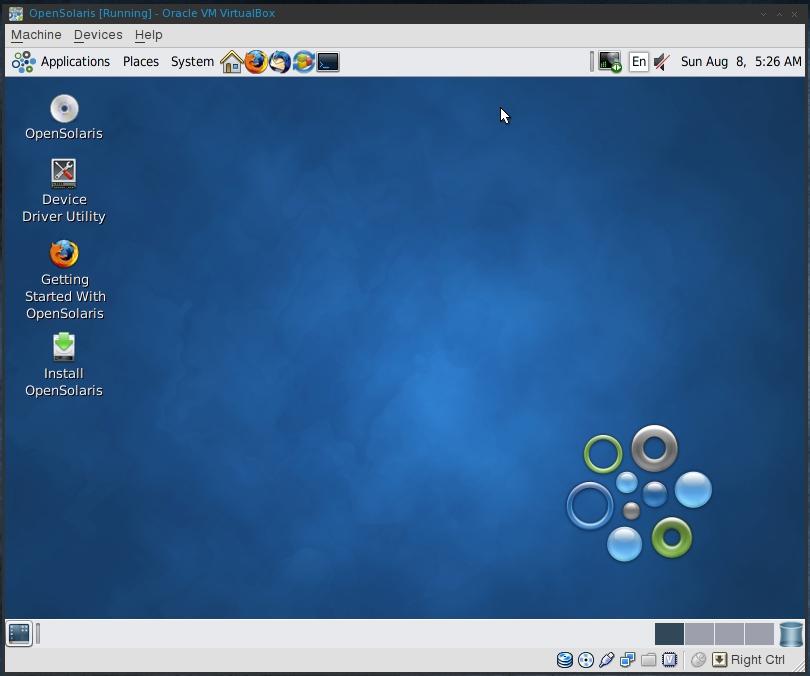
Task: Click VirtualBox shared folders status icon
Action: [648, 660]
